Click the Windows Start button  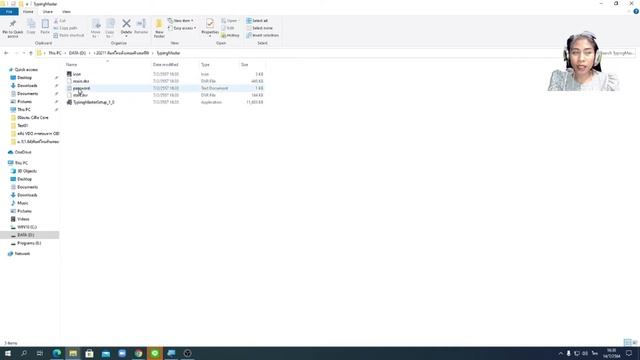(x=7, y=353)
